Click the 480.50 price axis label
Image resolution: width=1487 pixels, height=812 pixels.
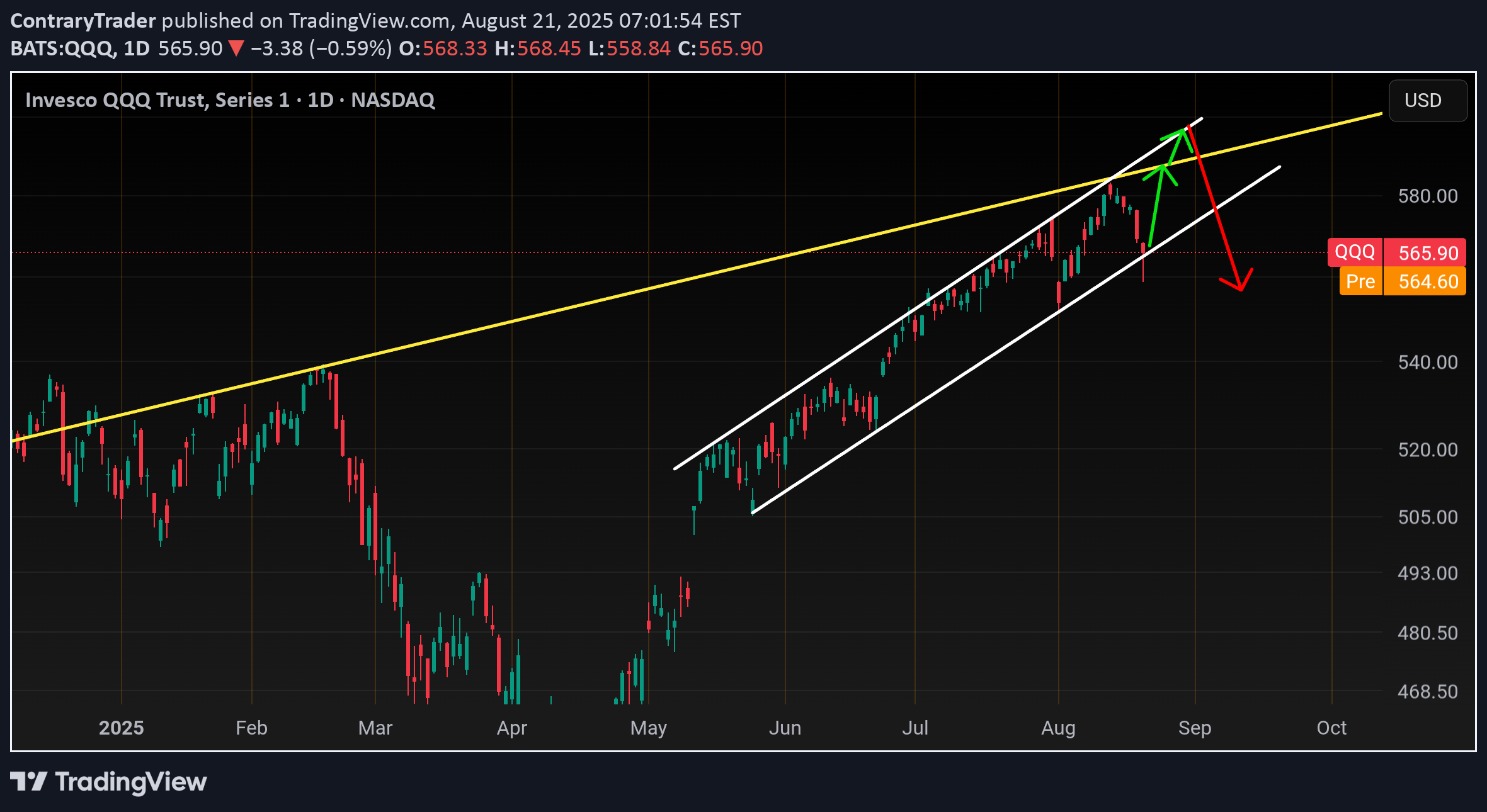click(x=1428, y=633)
